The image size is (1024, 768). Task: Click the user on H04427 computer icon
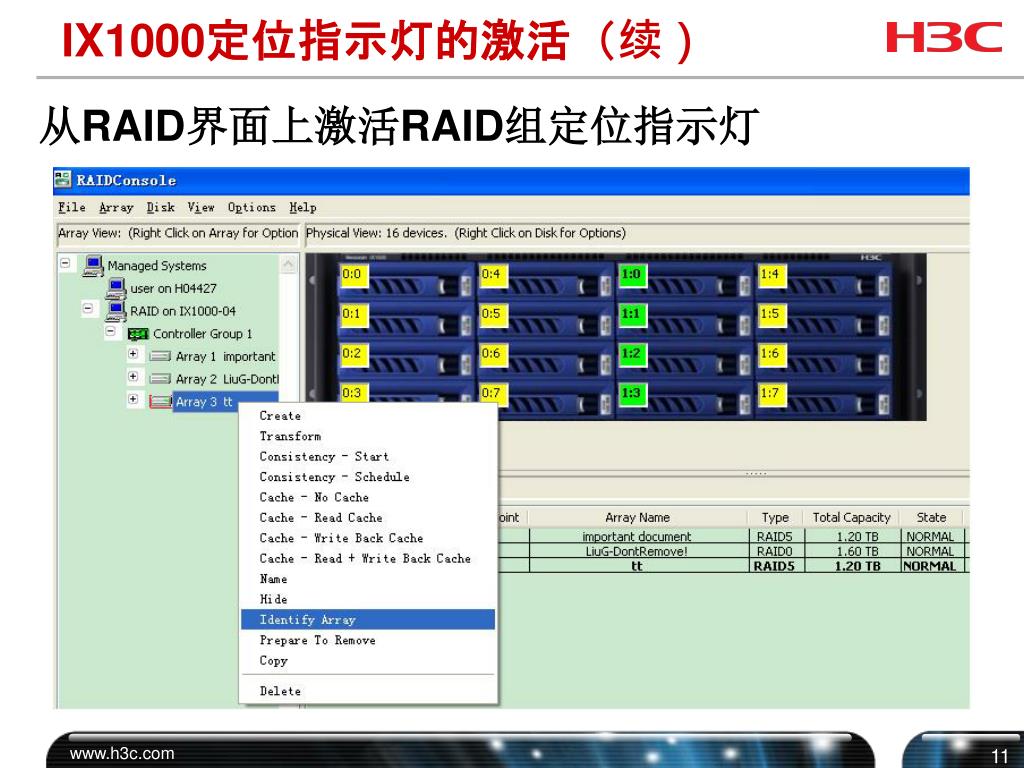(x=116, y=288)
